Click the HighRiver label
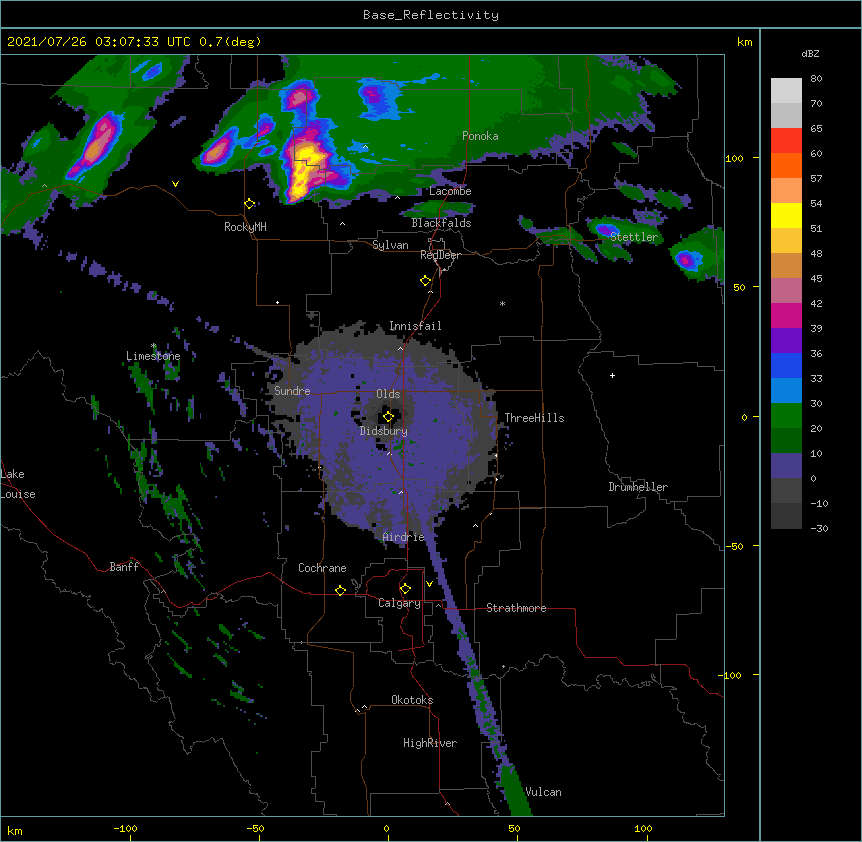 tap(430, 743)
